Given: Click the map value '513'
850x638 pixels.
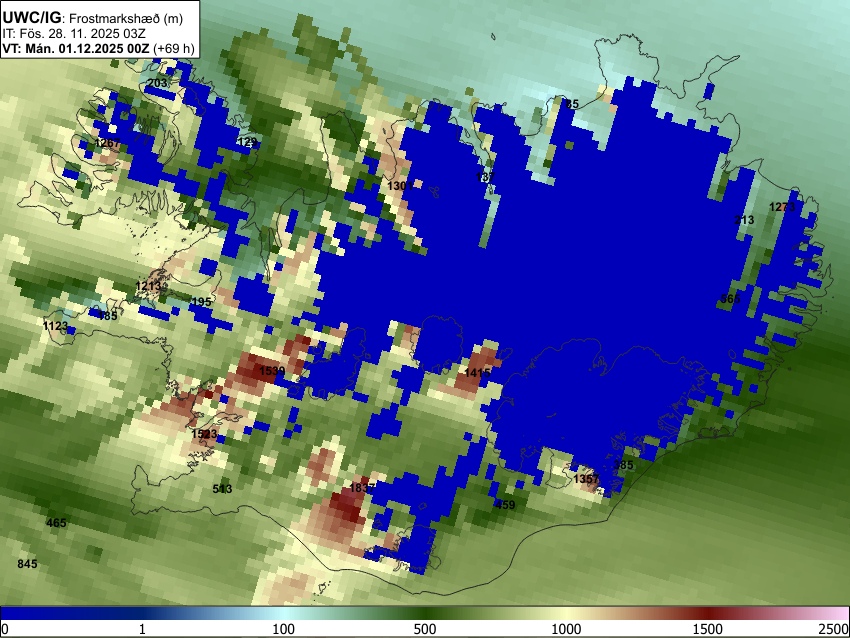Looking at the screenshot, I should [222, 489].
